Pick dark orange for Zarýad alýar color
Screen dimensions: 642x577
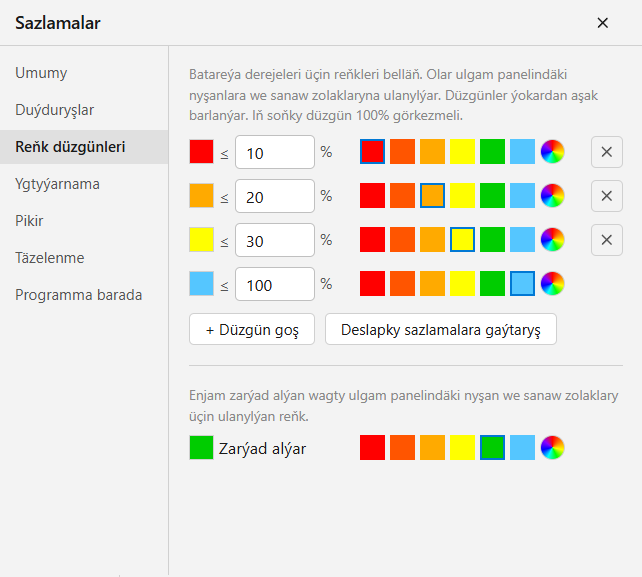(402, 448)
